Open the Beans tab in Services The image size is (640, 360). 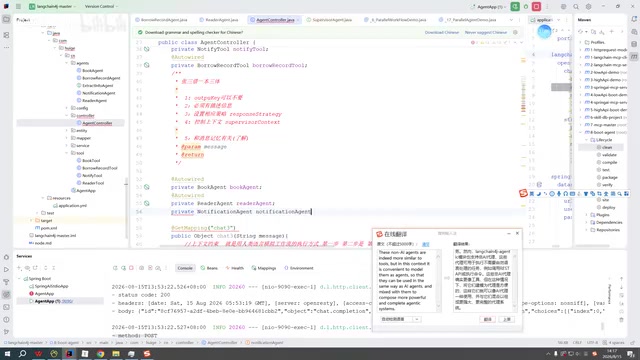(209, 268)
